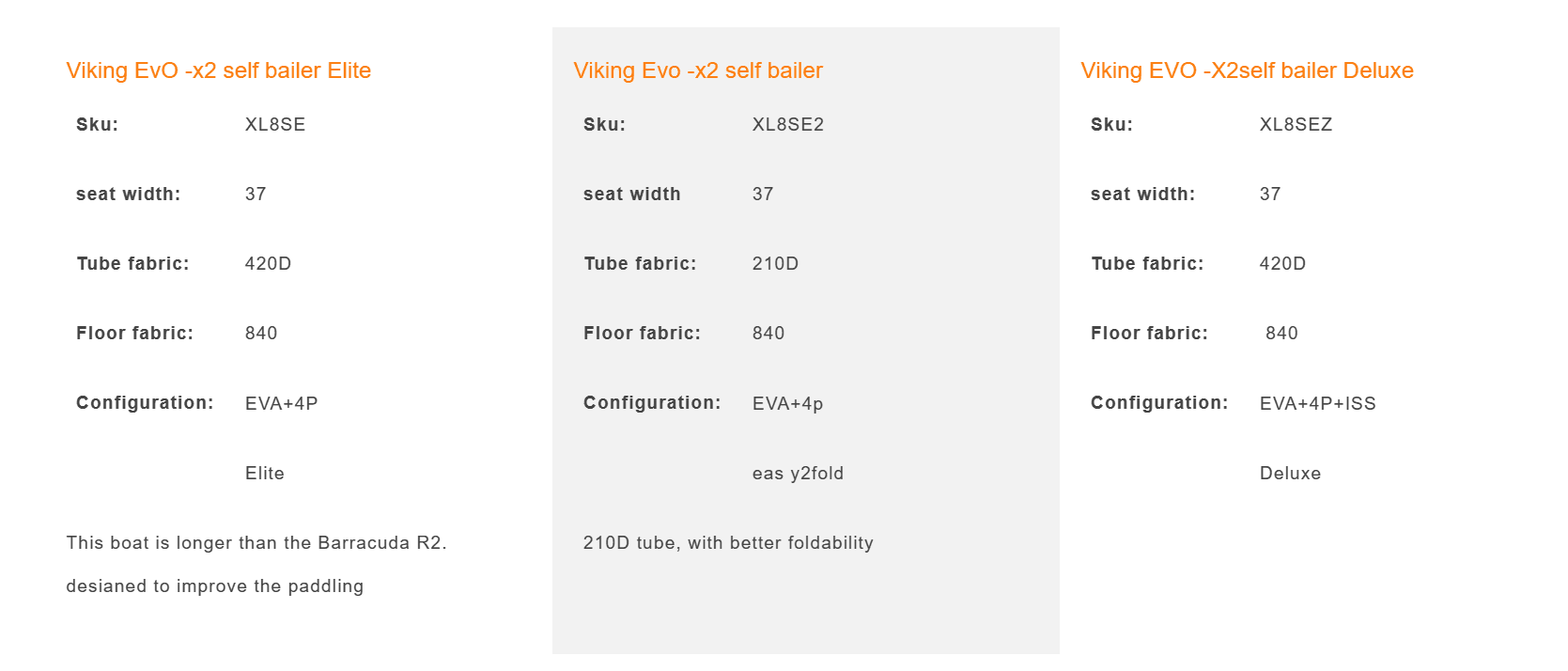Click the 210D tube fabric value
The image size is (1568, 671).
pos(775,263)
